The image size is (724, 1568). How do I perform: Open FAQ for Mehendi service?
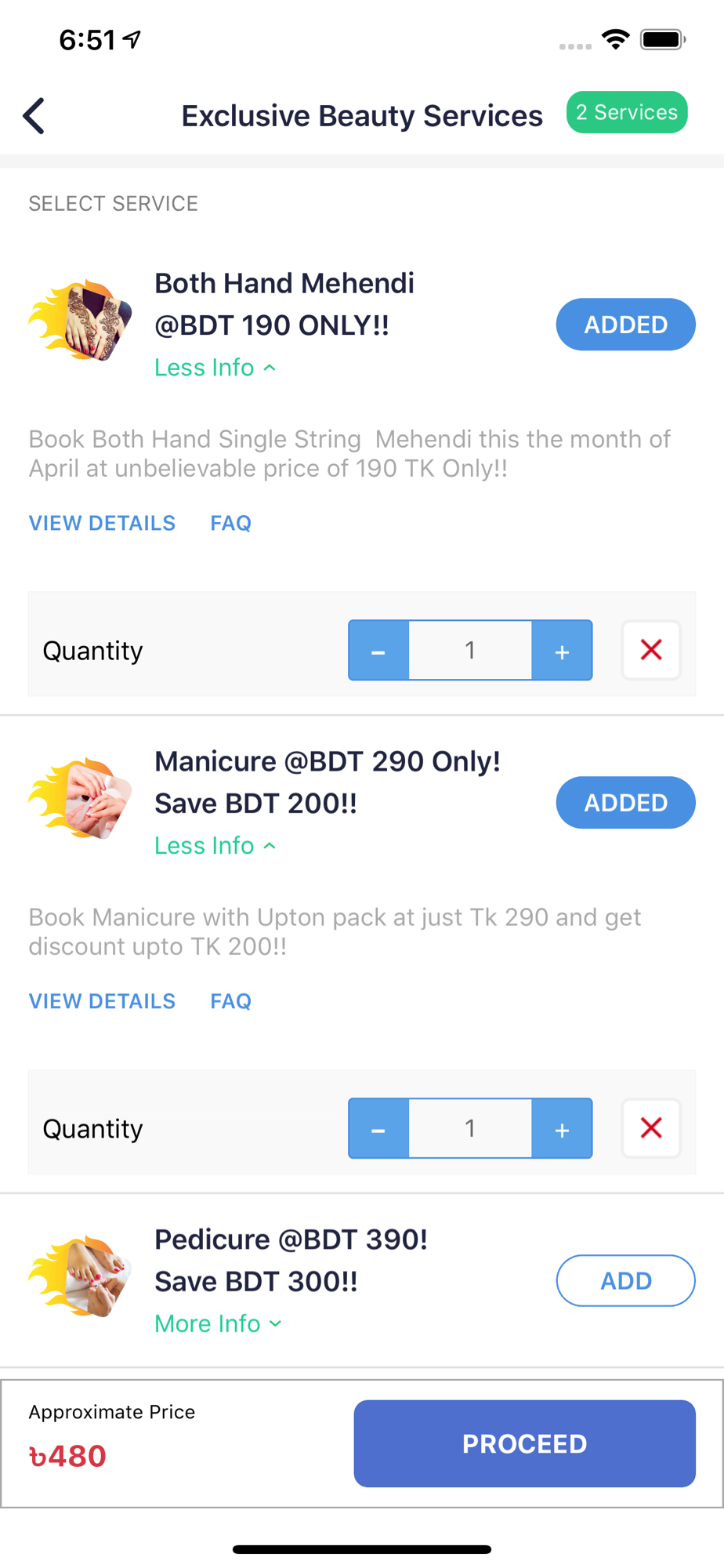231,523
